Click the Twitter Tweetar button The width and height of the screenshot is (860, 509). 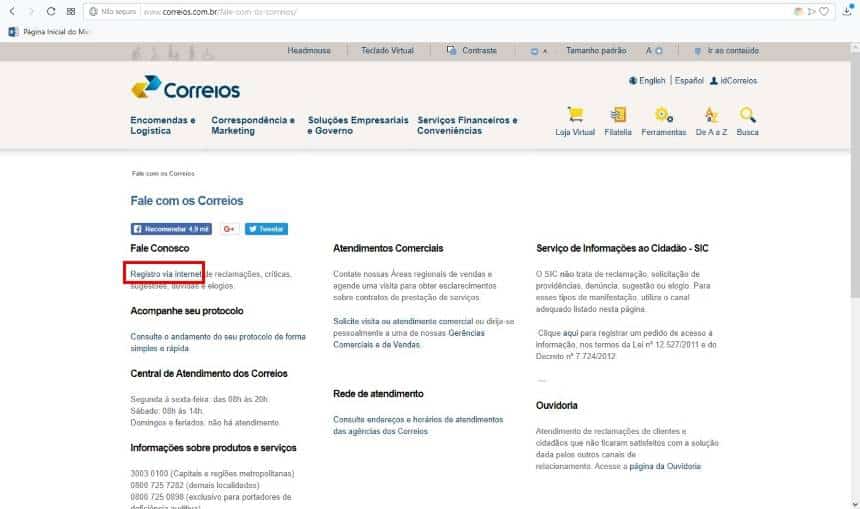pos(266,229)
